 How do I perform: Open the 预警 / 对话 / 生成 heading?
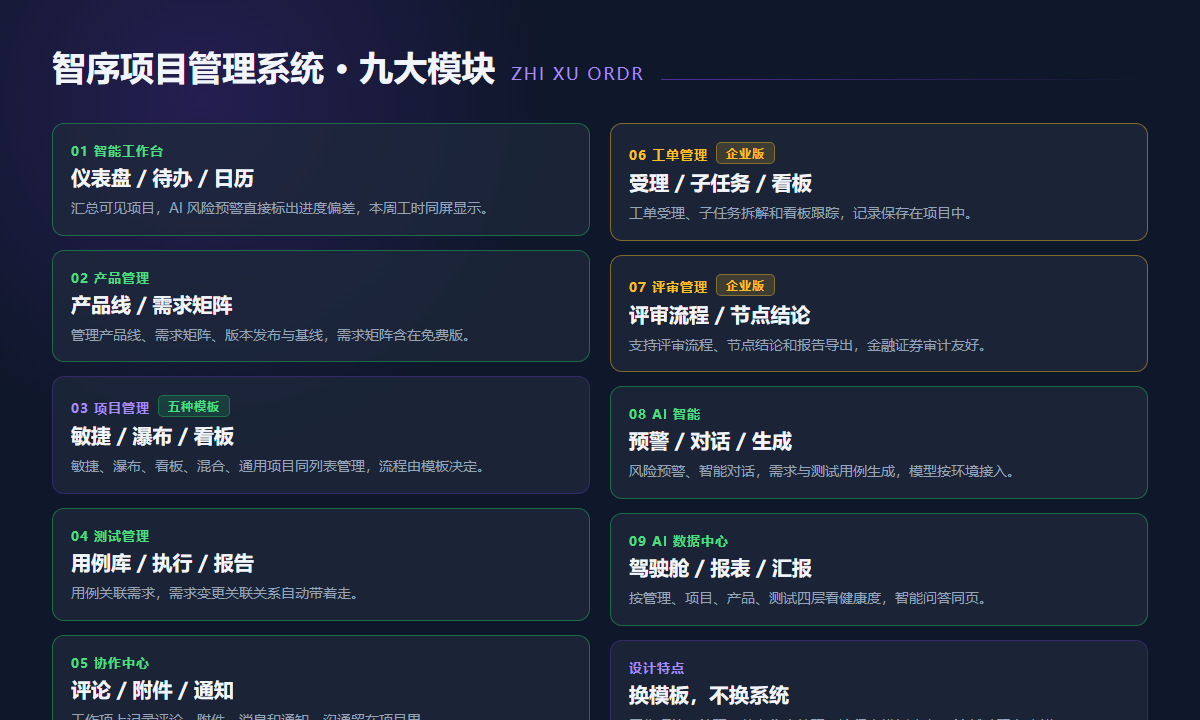coord(710,441)
